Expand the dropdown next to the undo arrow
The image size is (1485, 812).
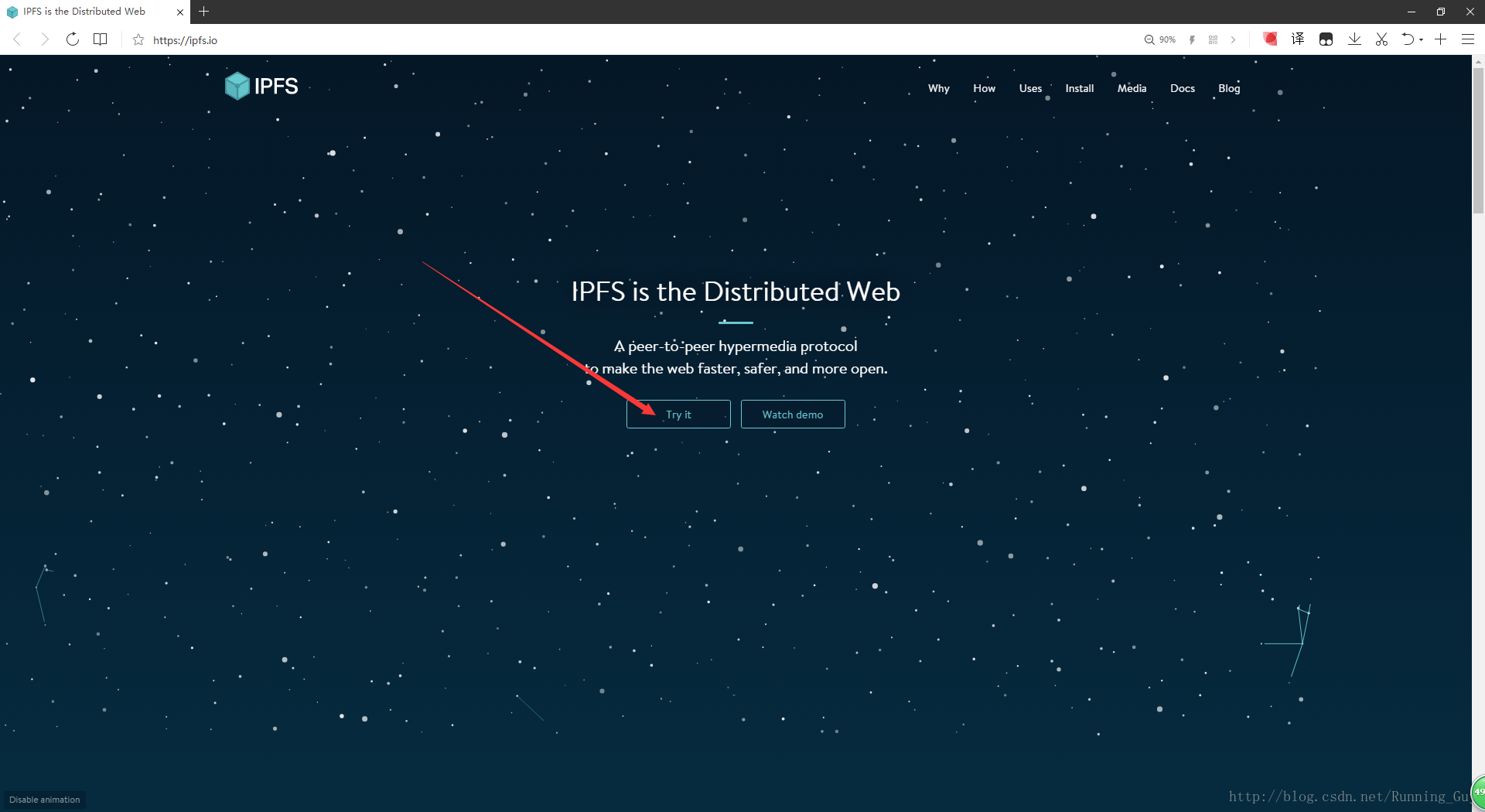(x=1422, y=40)
